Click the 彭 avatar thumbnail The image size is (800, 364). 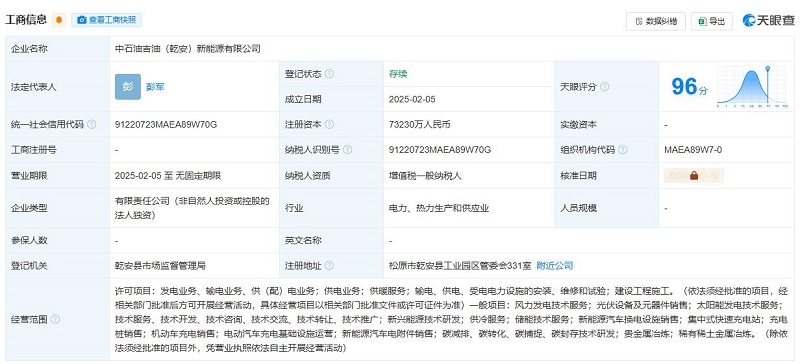[x=128, y=87]
